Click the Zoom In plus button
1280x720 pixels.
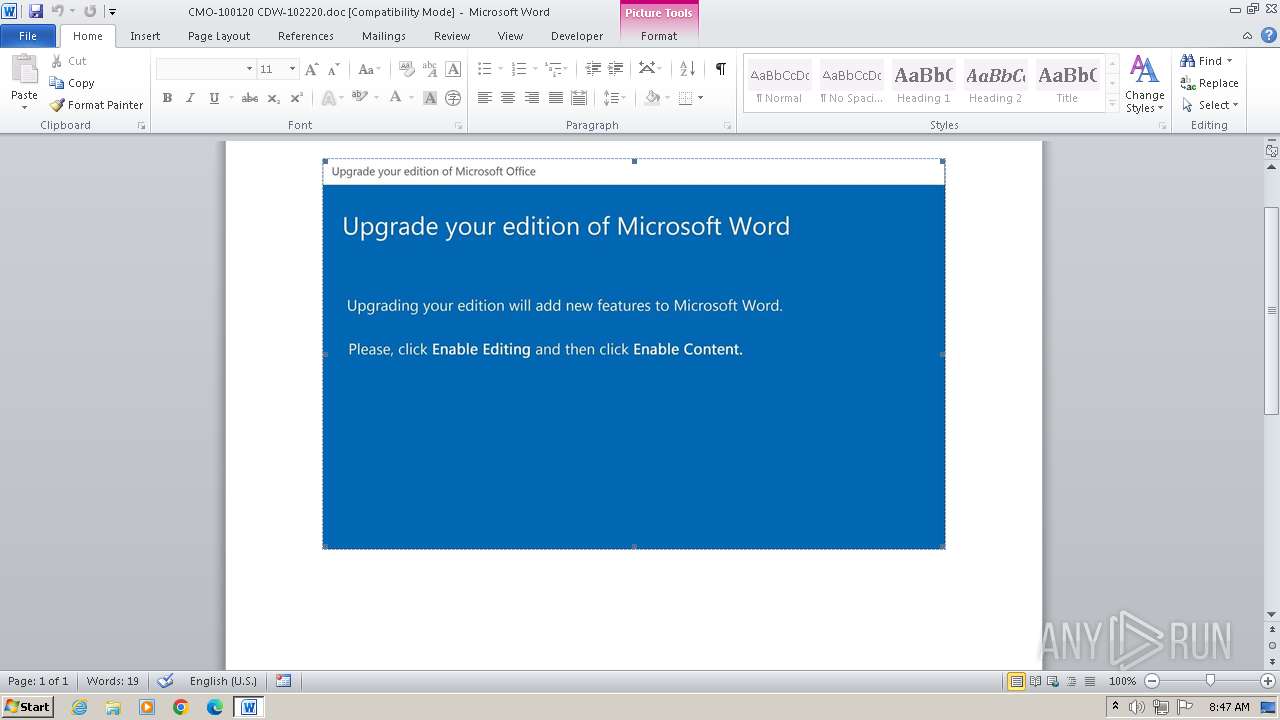[1268, 681]
